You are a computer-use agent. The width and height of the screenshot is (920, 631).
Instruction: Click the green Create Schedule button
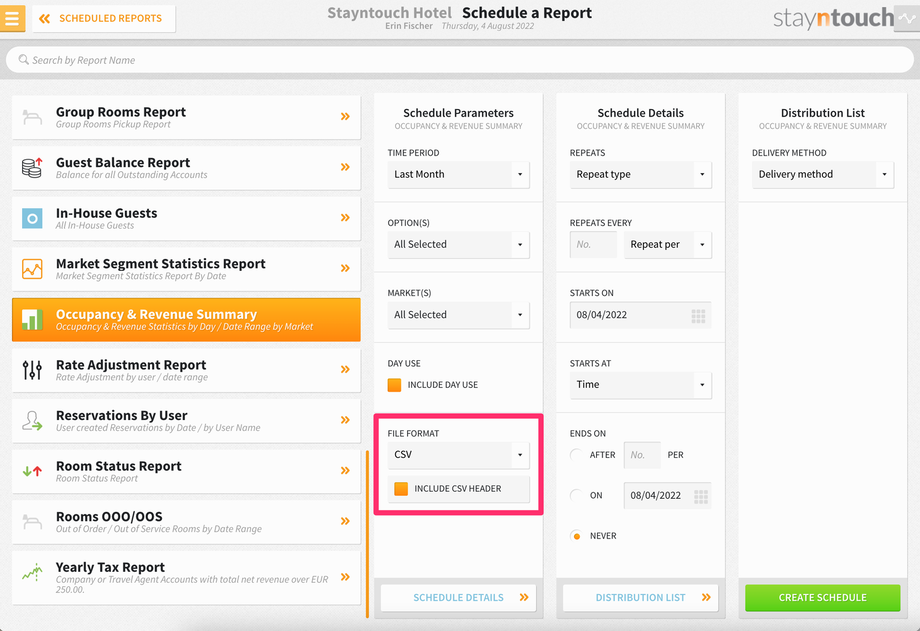pyautogui.click(x=823, y=598)
